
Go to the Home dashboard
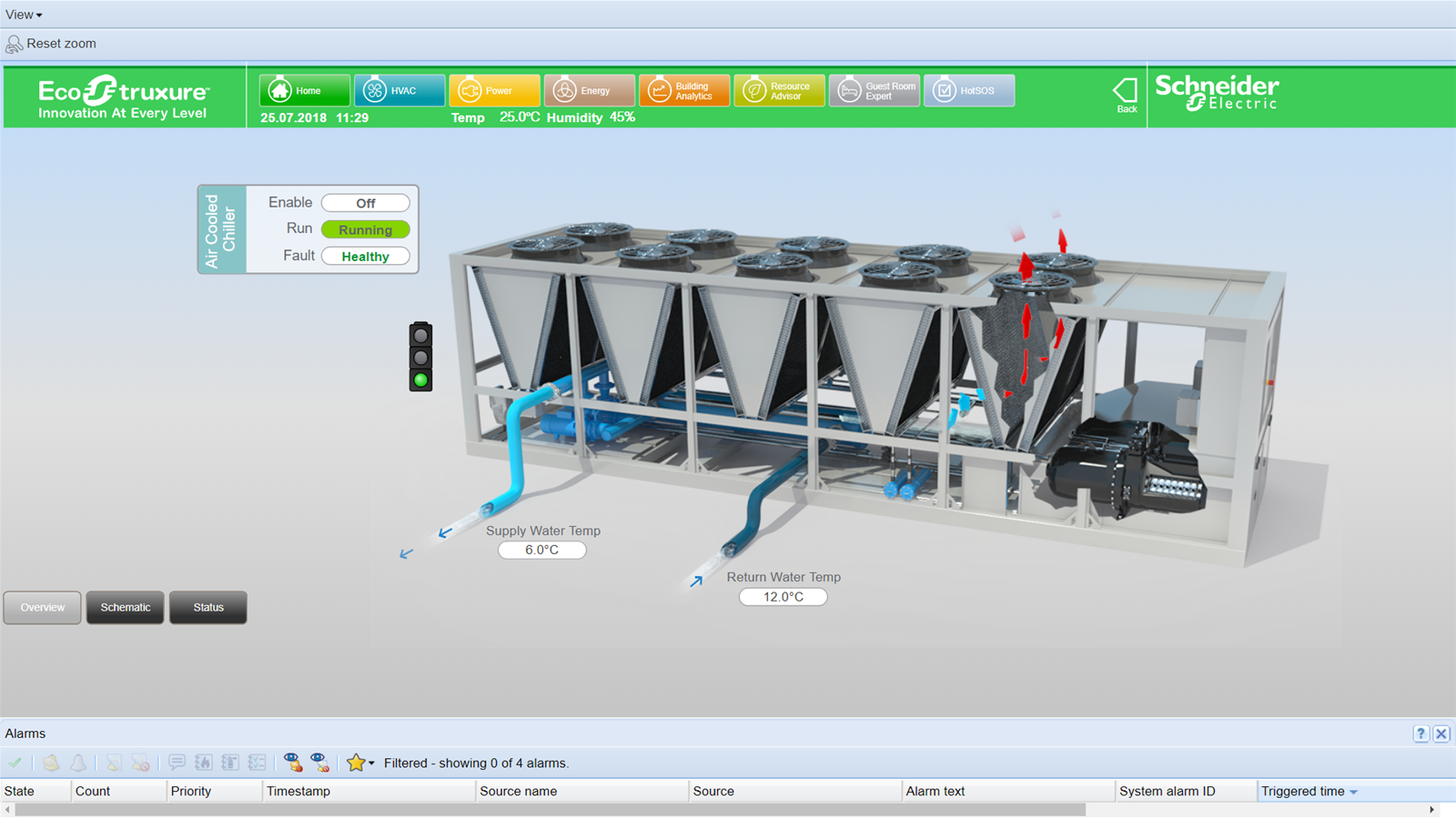point(304,91)
